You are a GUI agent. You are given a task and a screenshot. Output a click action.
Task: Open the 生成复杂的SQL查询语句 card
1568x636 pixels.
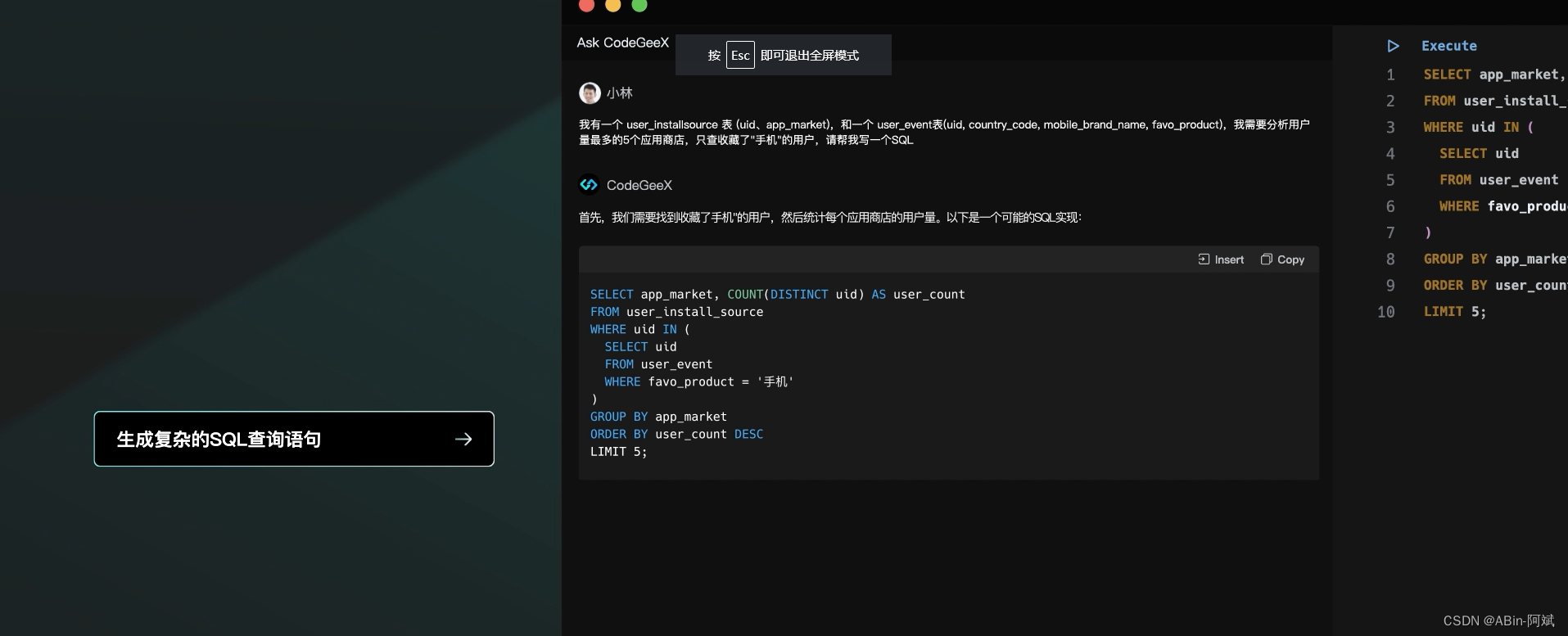[x=294, y=439]
